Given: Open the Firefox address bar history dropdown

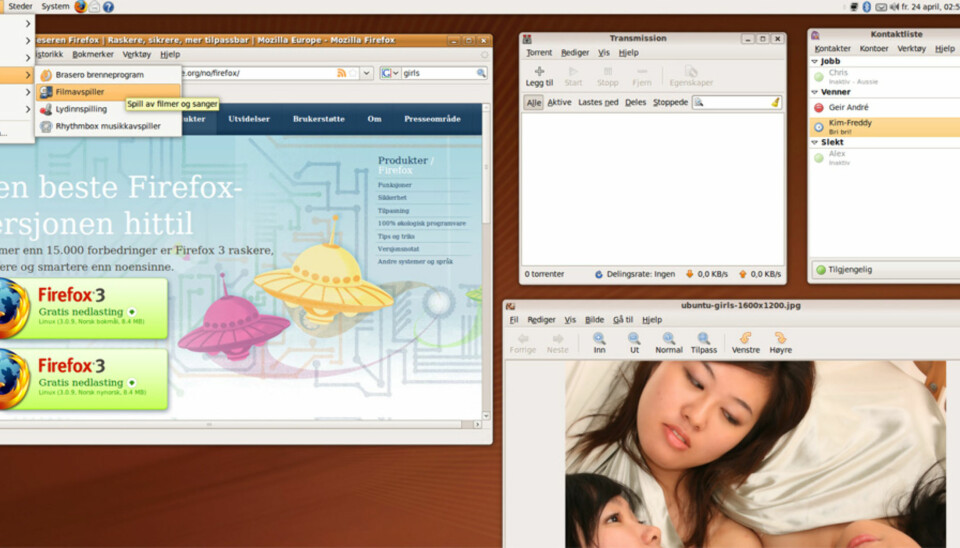Looking at the screenshot, I should 366,73.
